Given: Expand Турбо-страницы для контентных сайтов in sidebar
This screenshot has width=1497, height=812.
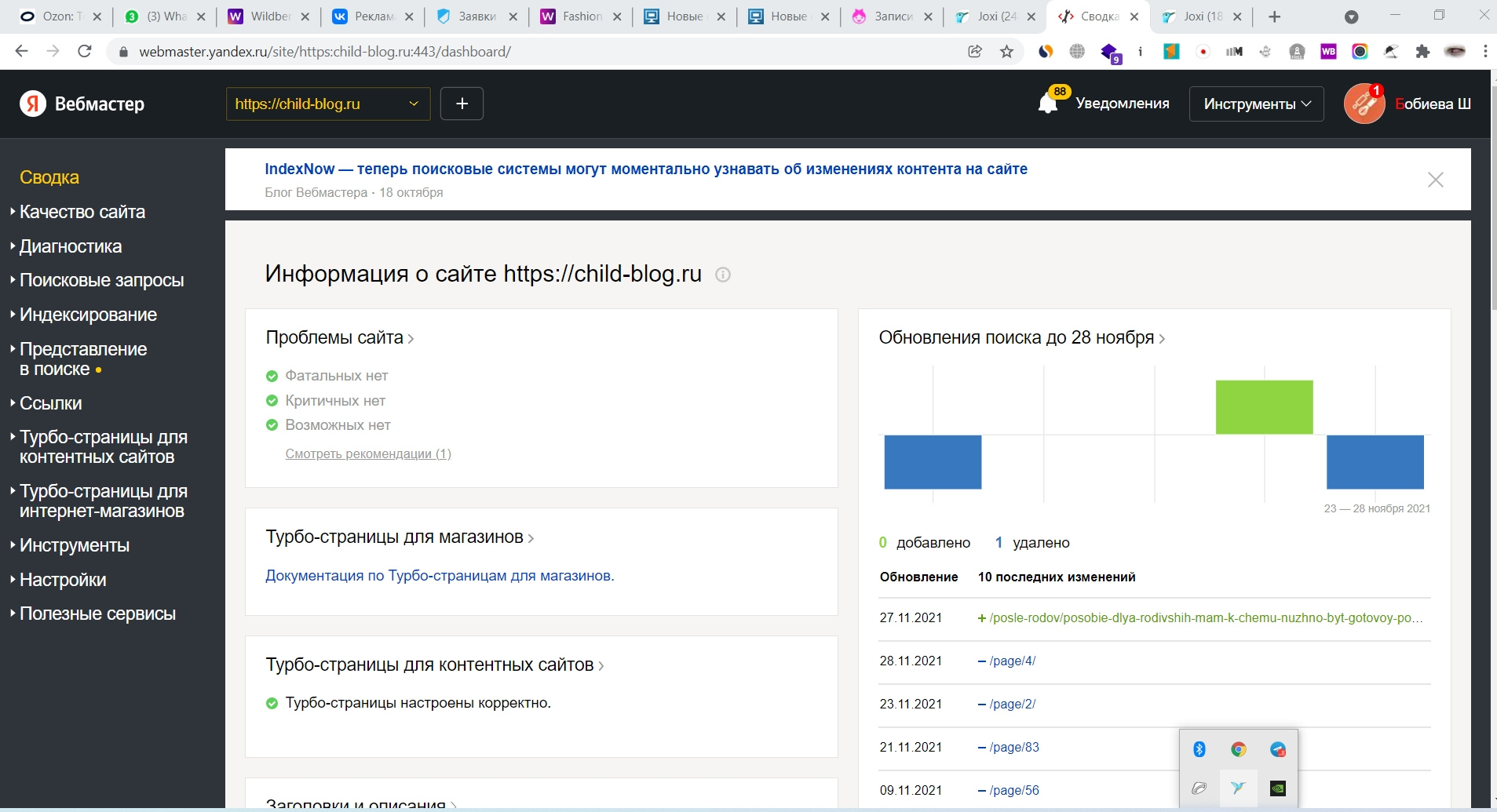Looking at the screenshot, I should point(103,447).
